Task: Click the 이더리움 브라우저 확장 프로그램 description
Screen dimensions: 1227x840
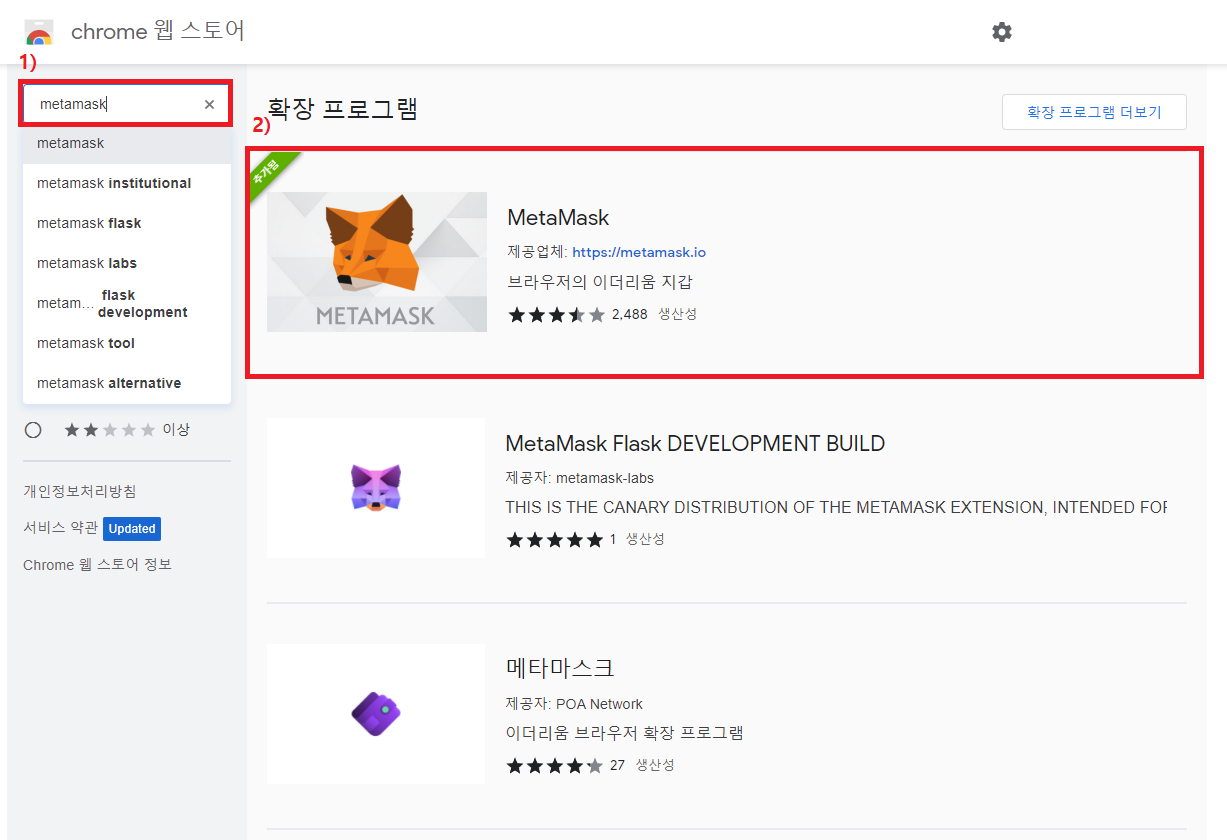Action: pyautogui.click(x=625, y=733)
